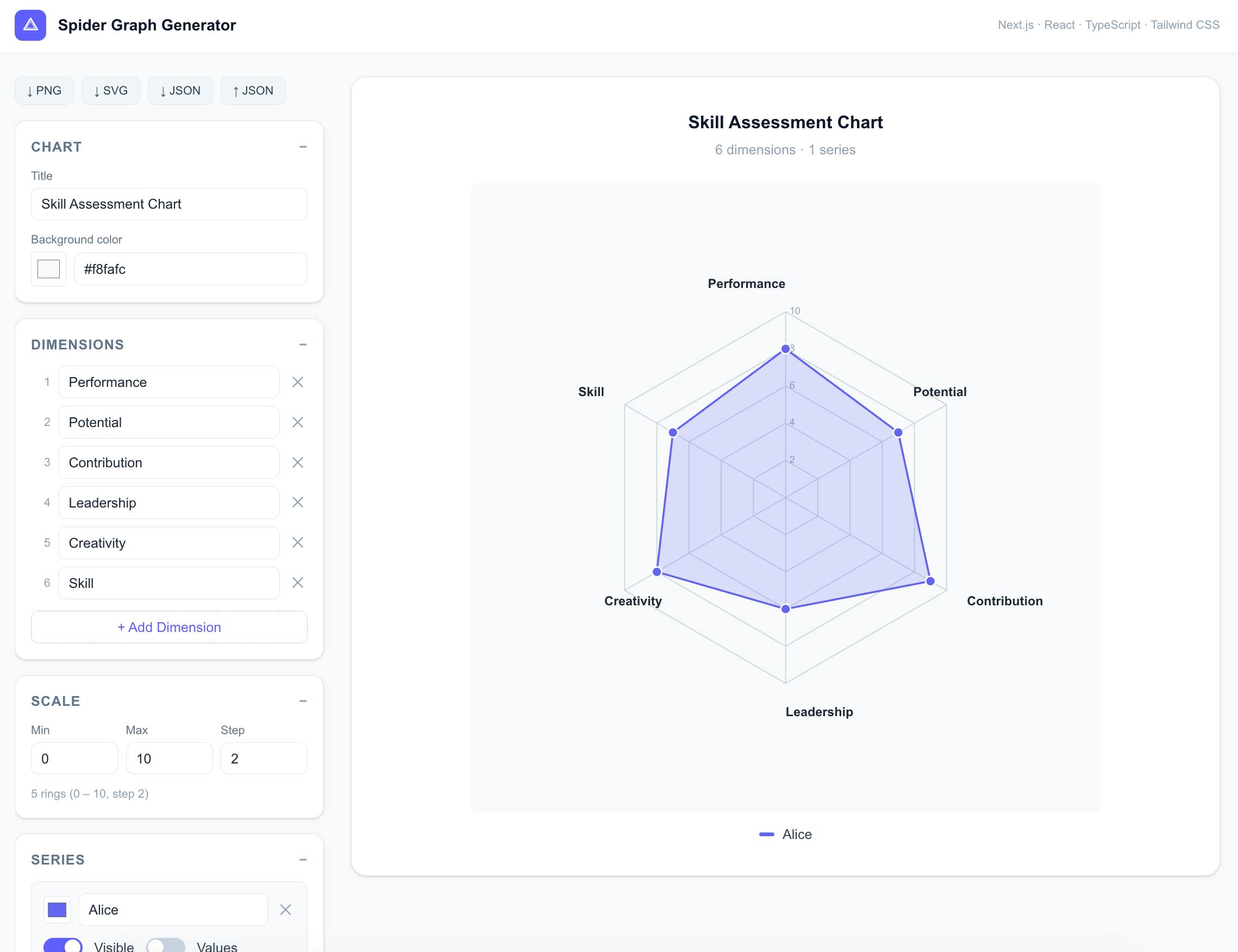The height and width of the screenshot is (952, 1238).
Task: Remove the Leadership dimension
Action: pyautogui.click(x=298, y=502)
